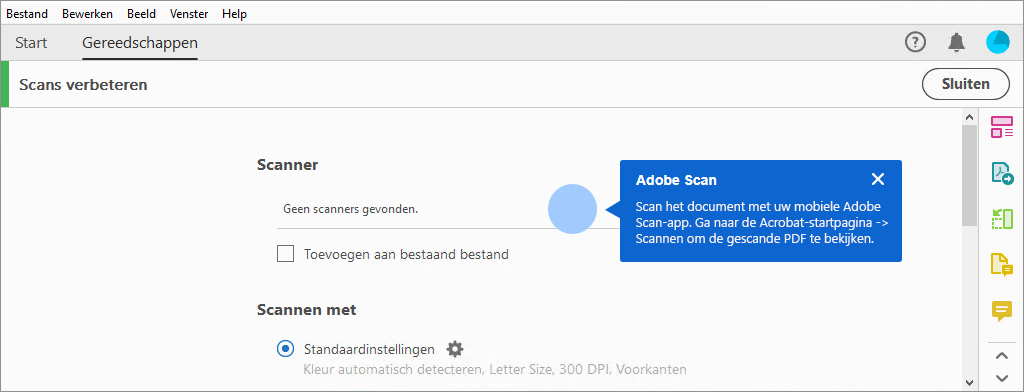The image size is (1024, 392).
Task: Click the tools pane up chevron
Action: click(1002, 356)
